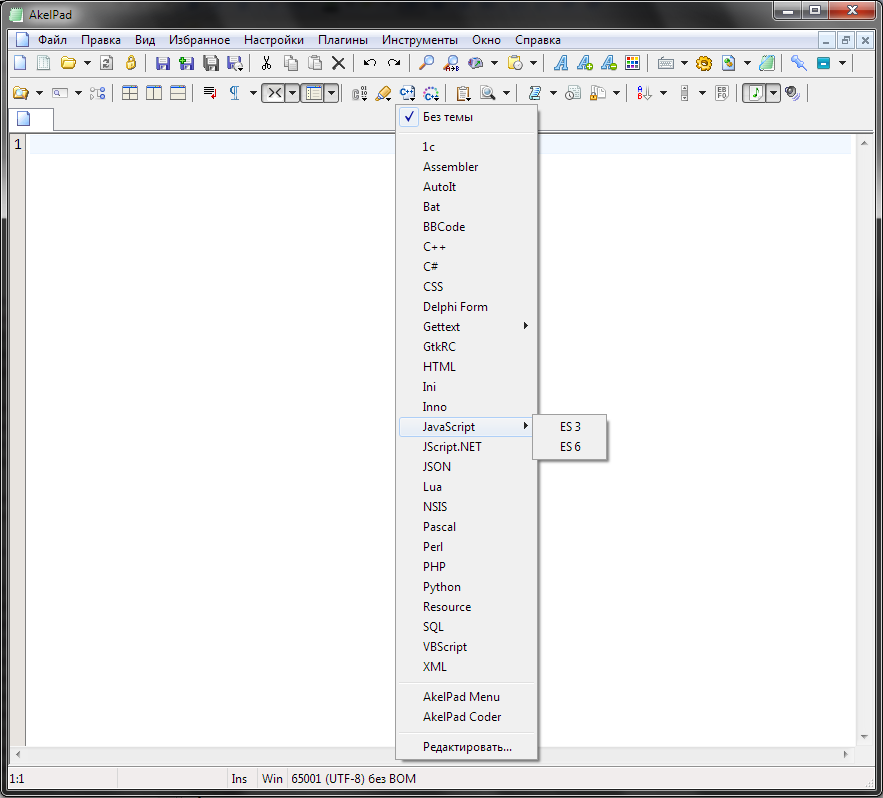
Task: Click the black X Delete icon
Action: 338,63
